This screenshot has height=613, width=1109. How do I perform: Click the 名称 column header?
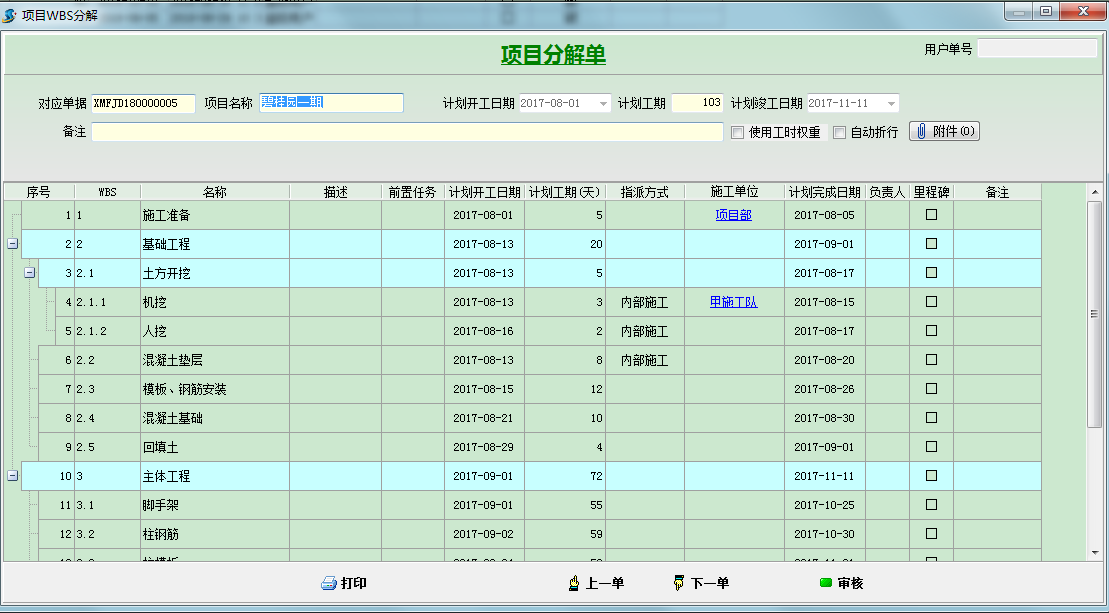(x=215, y=192)
